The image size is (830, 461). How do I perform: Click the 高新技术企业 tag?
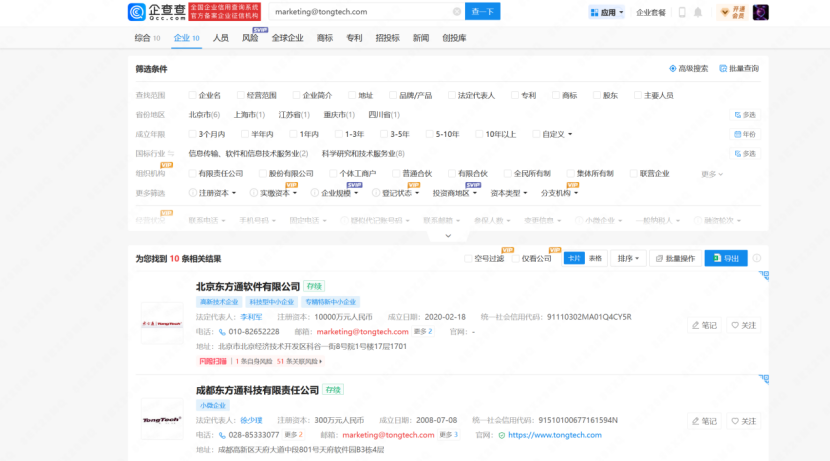219,302
